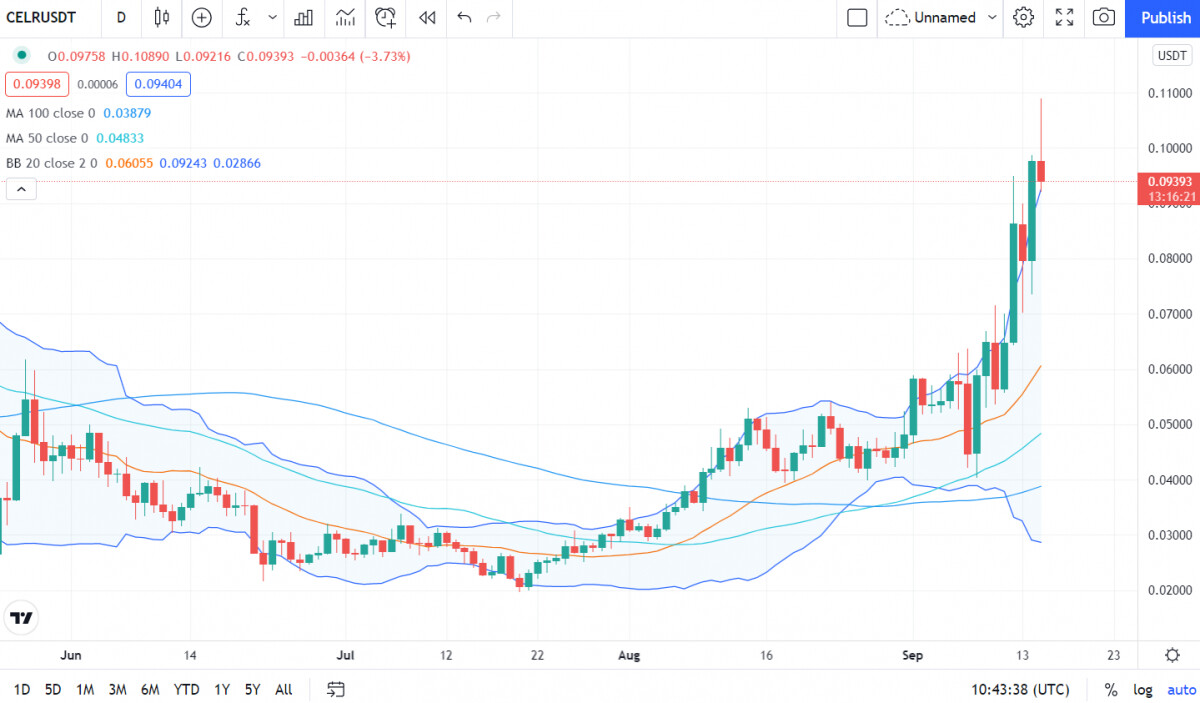The height and width of the screenshot is (703, 1200).
Task: Select the YTD date range
Action: [x=186, y=689]
